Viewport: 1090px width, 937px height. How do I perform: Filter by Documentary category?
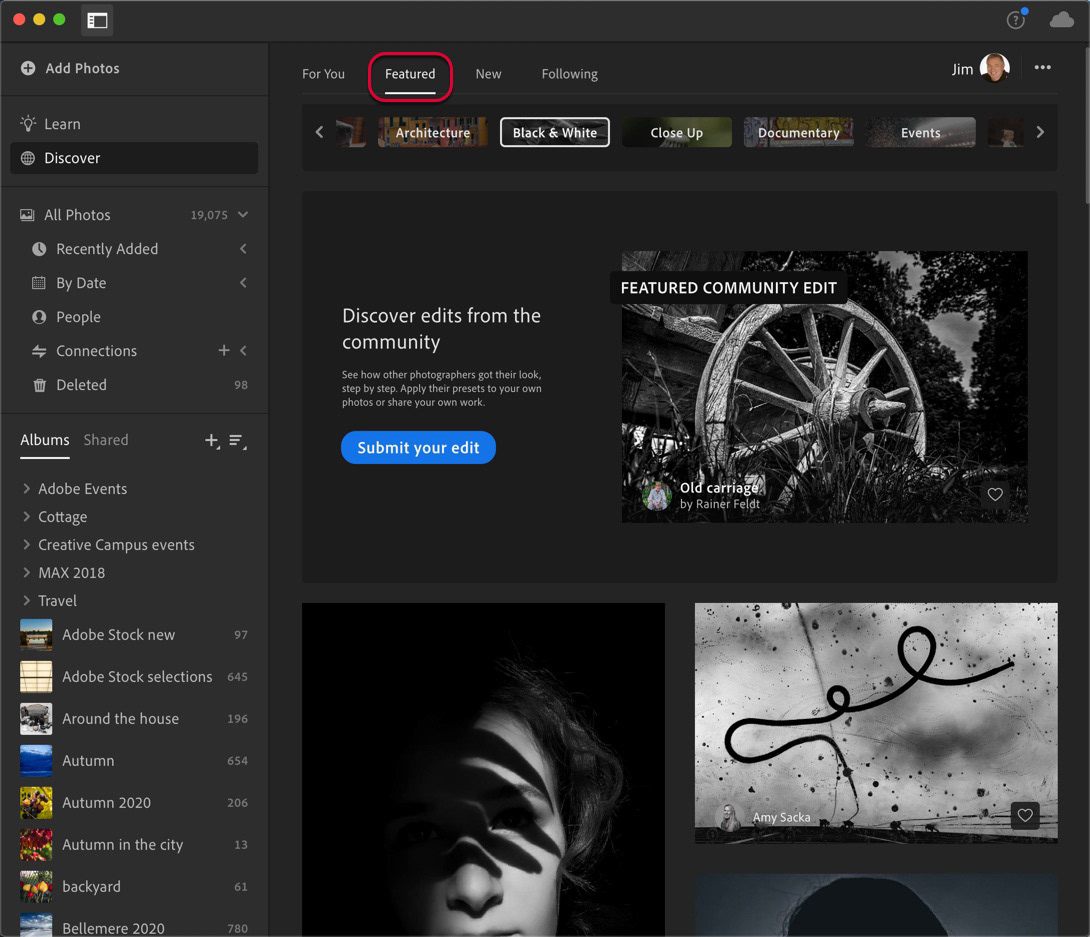(x=799, y=132)
